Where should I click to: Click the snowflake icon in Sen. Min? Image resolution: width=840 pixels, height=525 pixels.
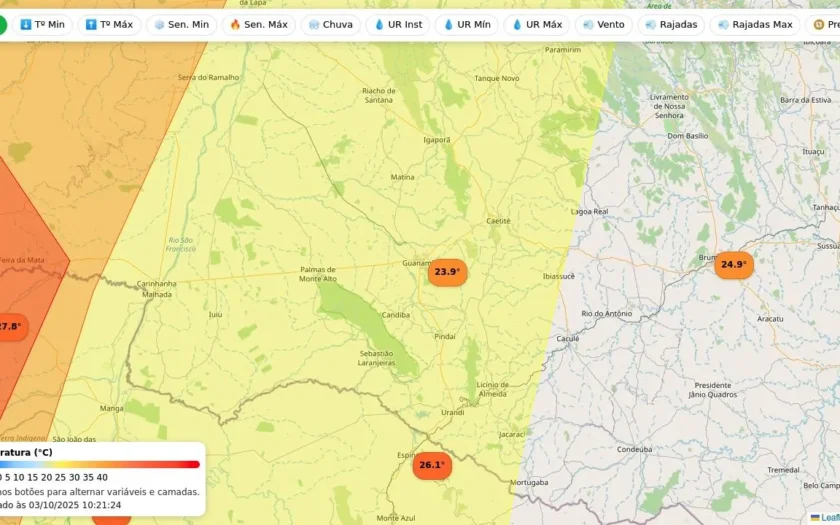click(x=159, y=25)
